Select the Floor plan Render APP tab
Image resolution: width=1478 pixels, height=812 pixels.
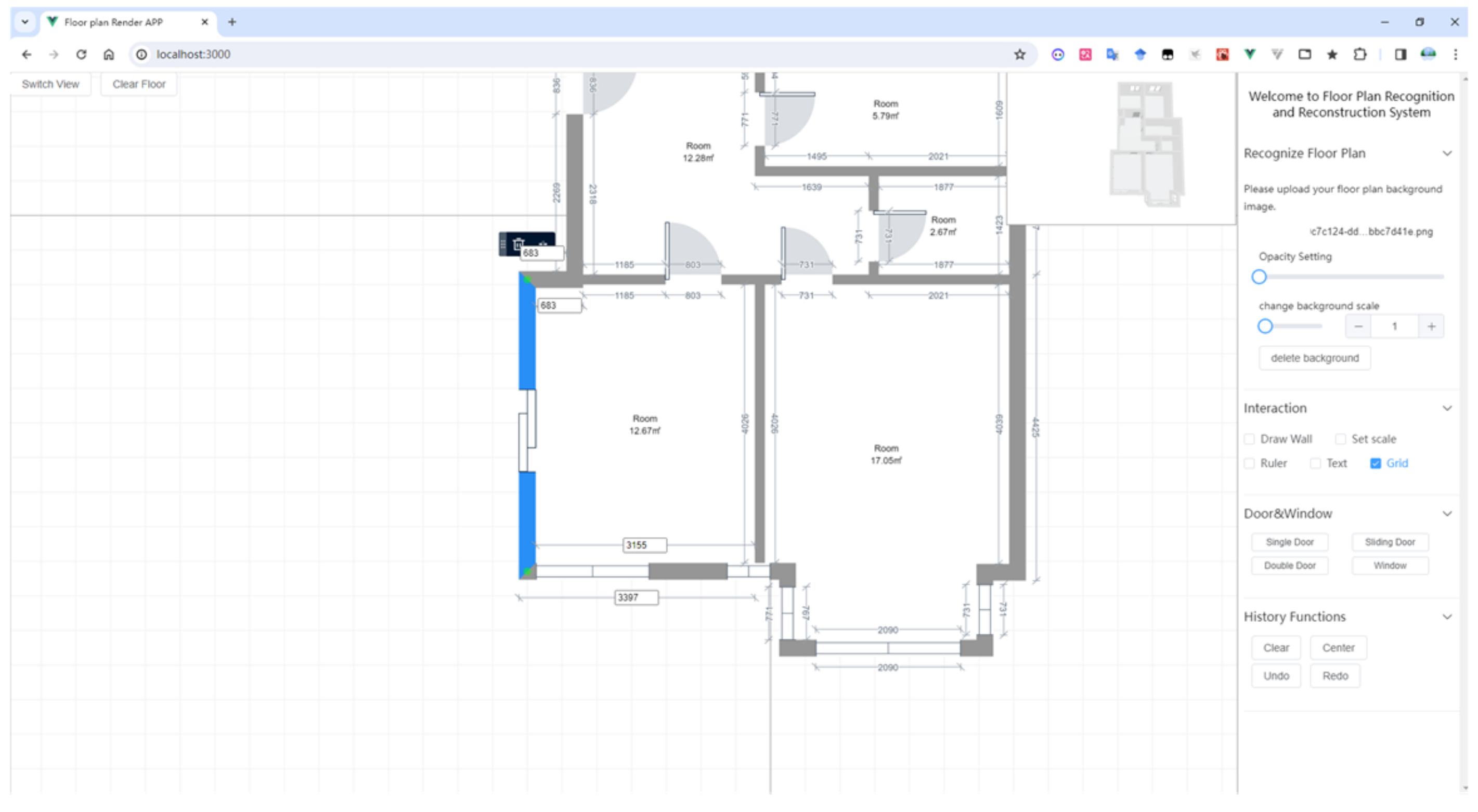click(113, 22)
